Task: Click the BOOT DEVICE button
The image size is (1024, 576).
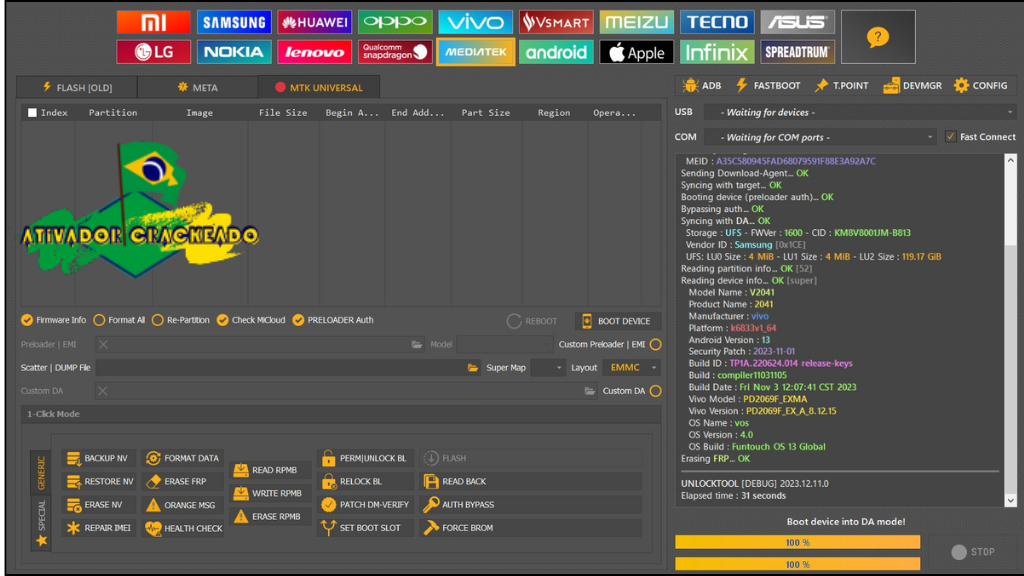Action: pyautogui.click(x=617, y=321)
